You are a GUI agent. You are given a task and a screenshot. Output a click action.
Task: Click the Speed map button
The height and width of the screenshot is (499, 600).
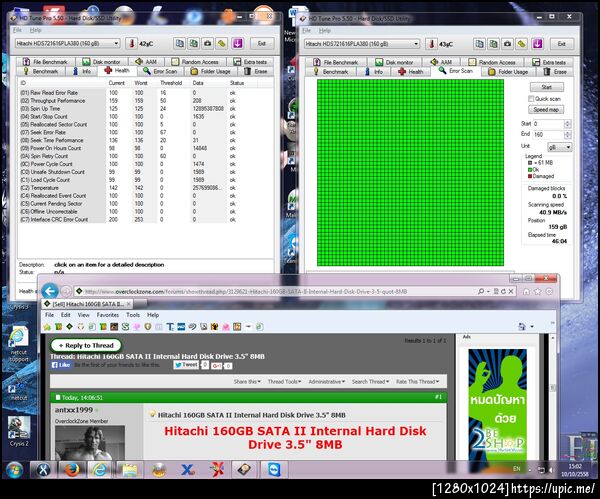pyautogui.click(x=546, y=109)
